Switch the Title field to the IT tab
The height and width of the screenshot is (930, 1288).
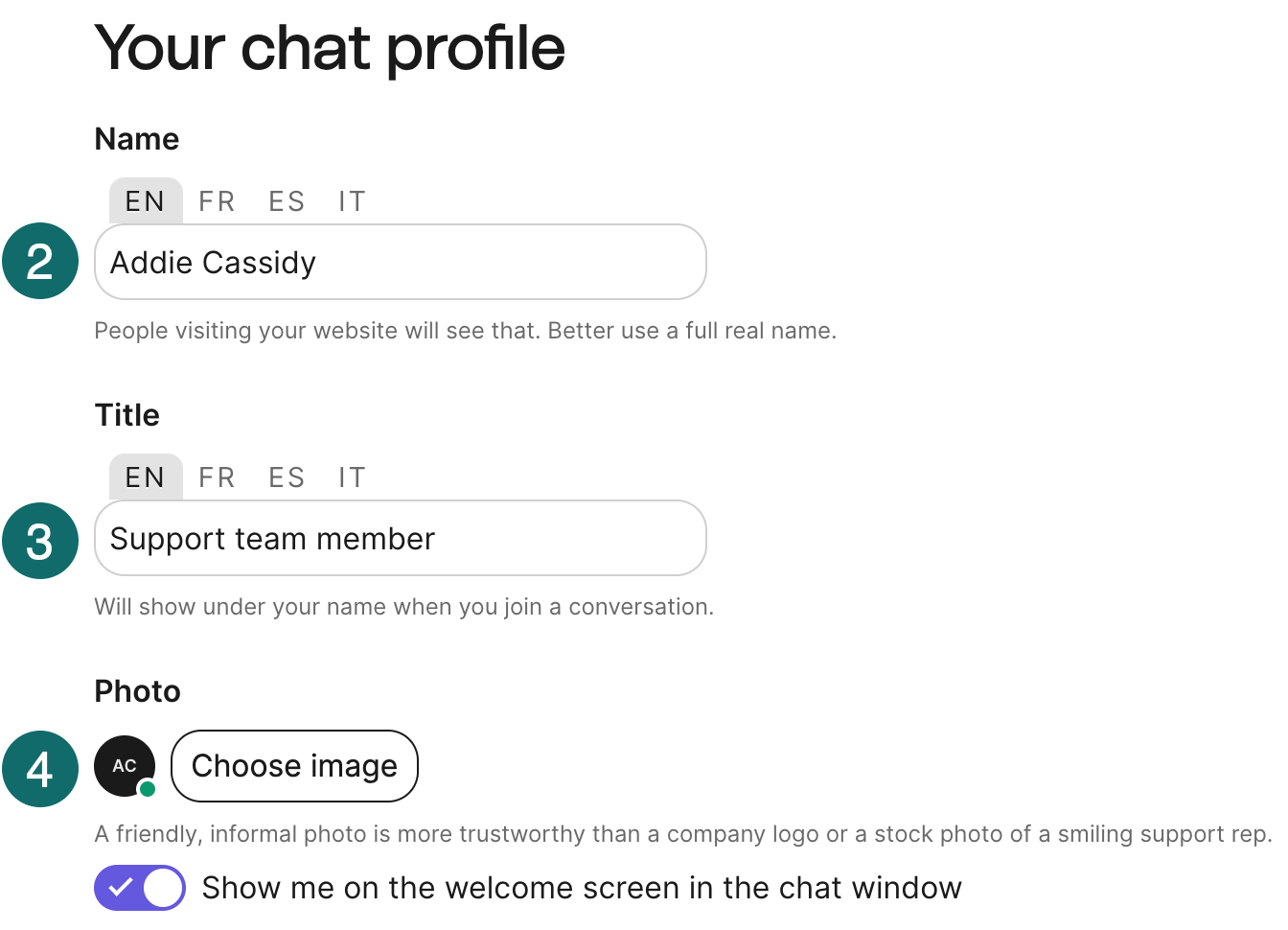tap(351, 477)
